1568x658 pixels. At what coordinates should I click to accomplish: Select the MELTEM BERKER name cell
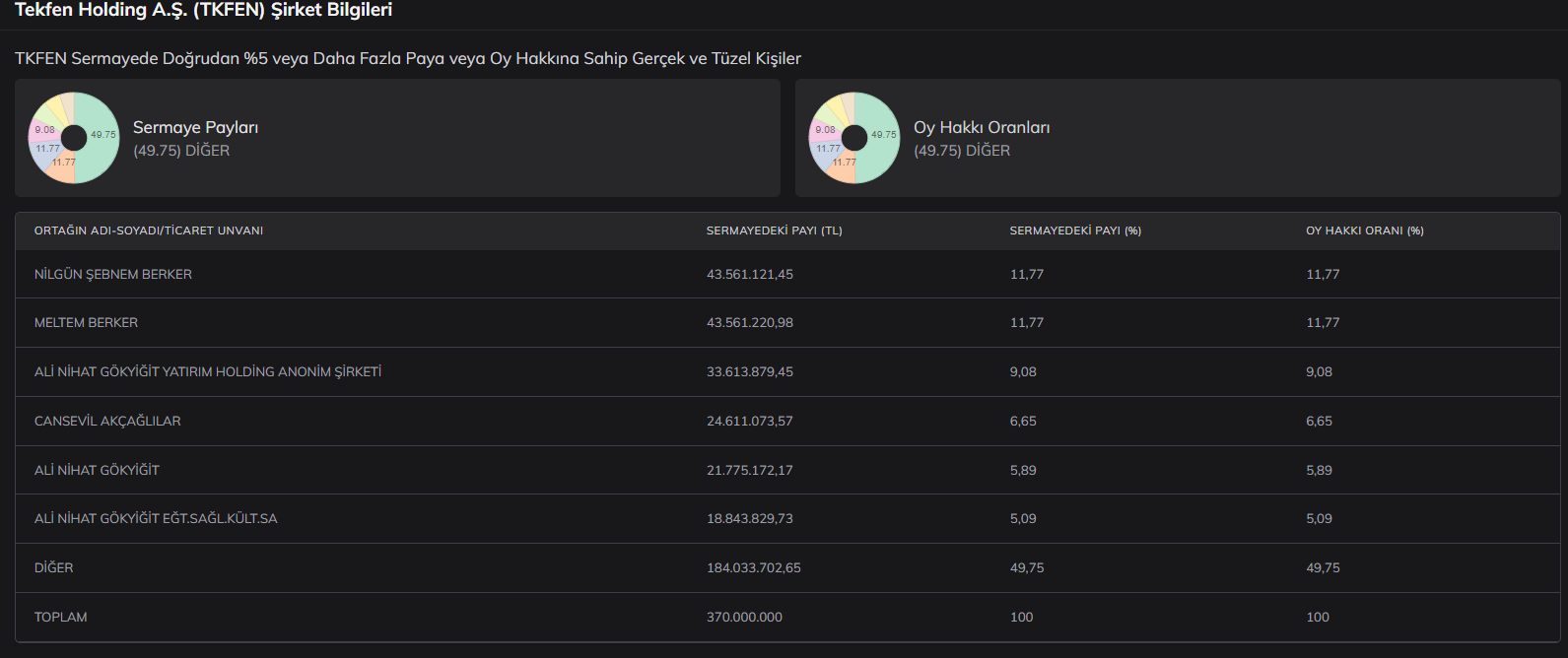point(86,323)
